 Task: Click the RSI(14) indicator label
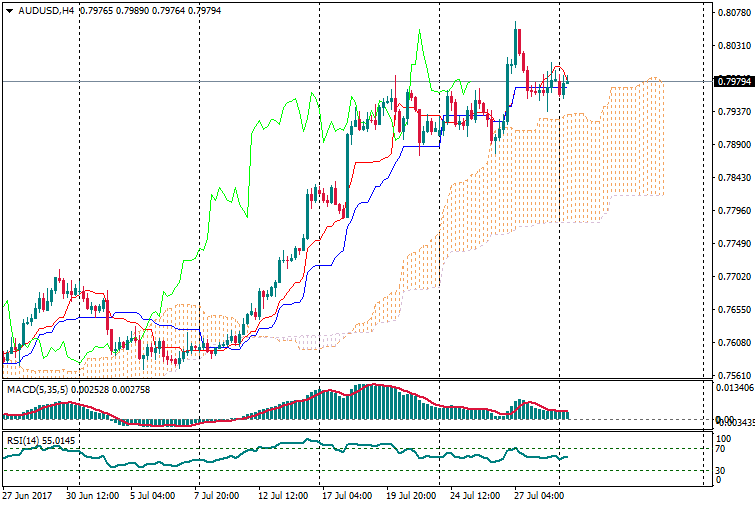[21, 440]
